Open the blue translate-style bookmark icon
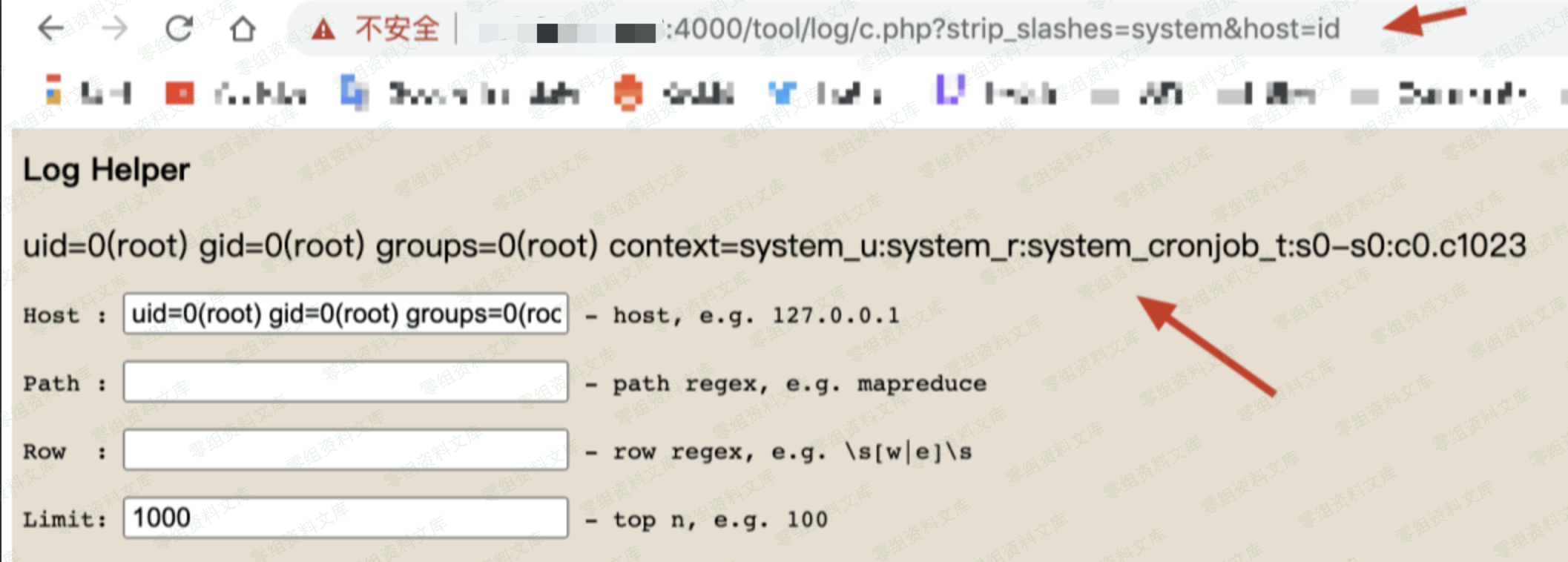Viewport: 1568px width, 562px height. click(x=355, y=93)
